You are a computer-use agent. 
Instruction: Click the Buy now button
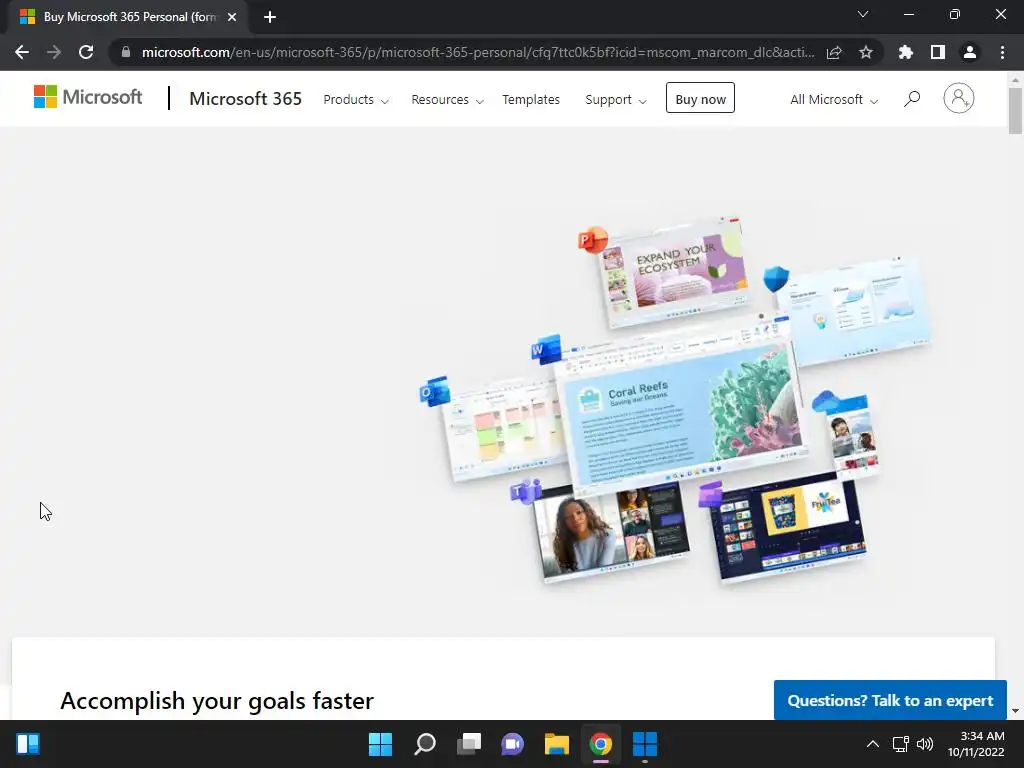[x=700, y=98]
